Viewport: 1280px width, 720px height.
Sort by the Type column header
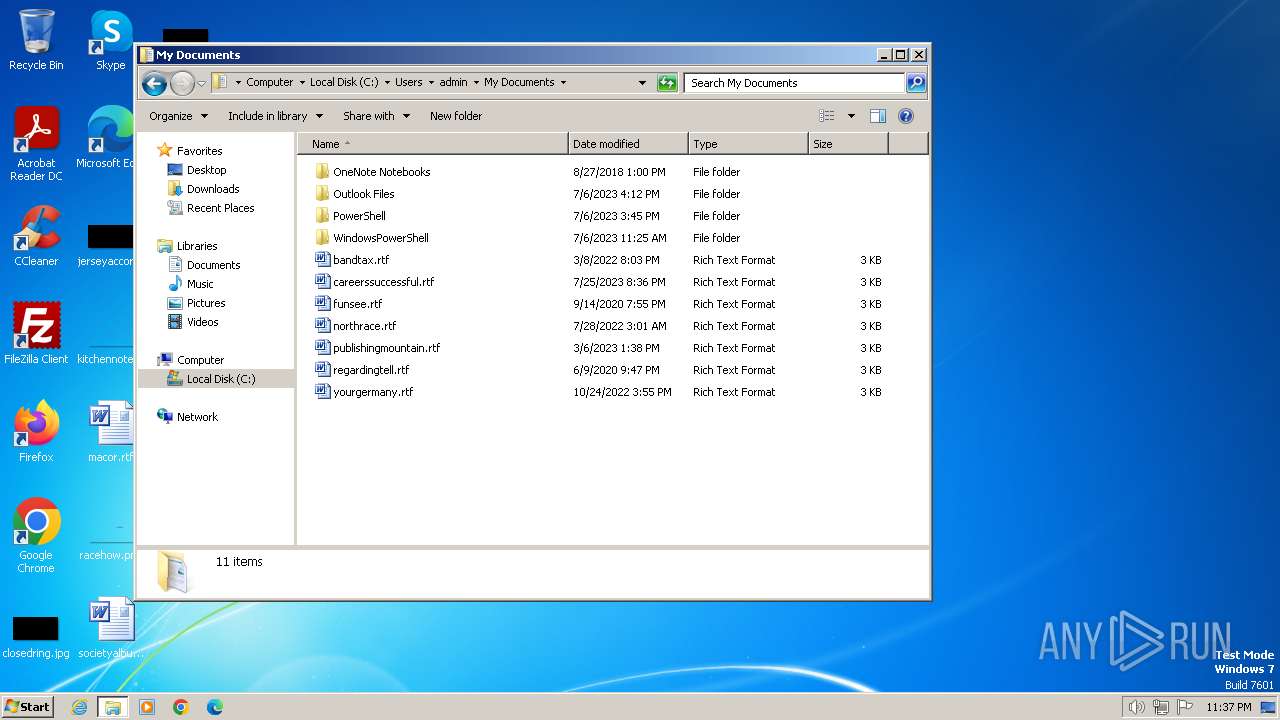pos(748,144)
